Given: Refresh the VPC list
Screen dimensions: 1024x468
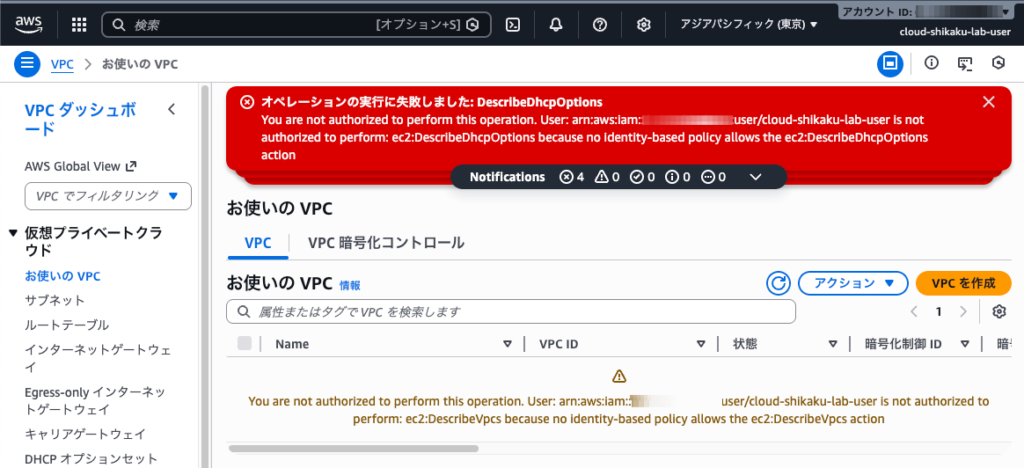Looking at the screenshot, I should click(x=778, y=283).
